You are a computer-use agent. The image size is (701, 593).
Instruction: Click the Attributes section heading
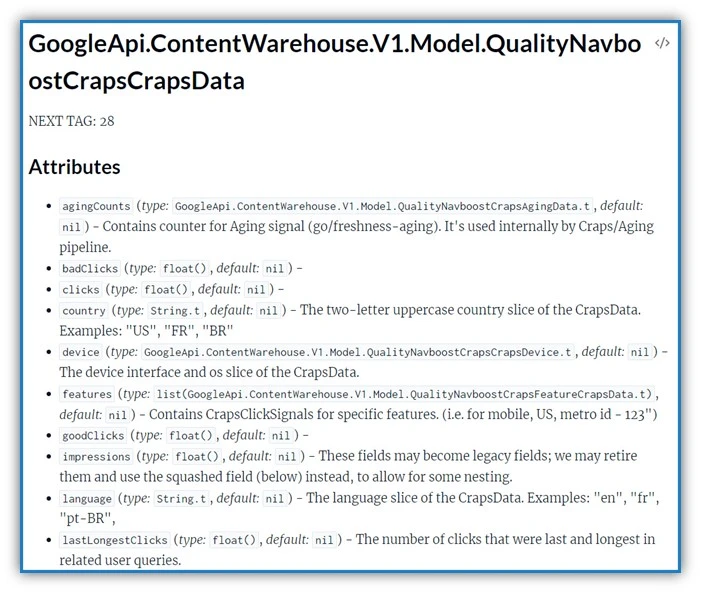click(x=74, y=167)
